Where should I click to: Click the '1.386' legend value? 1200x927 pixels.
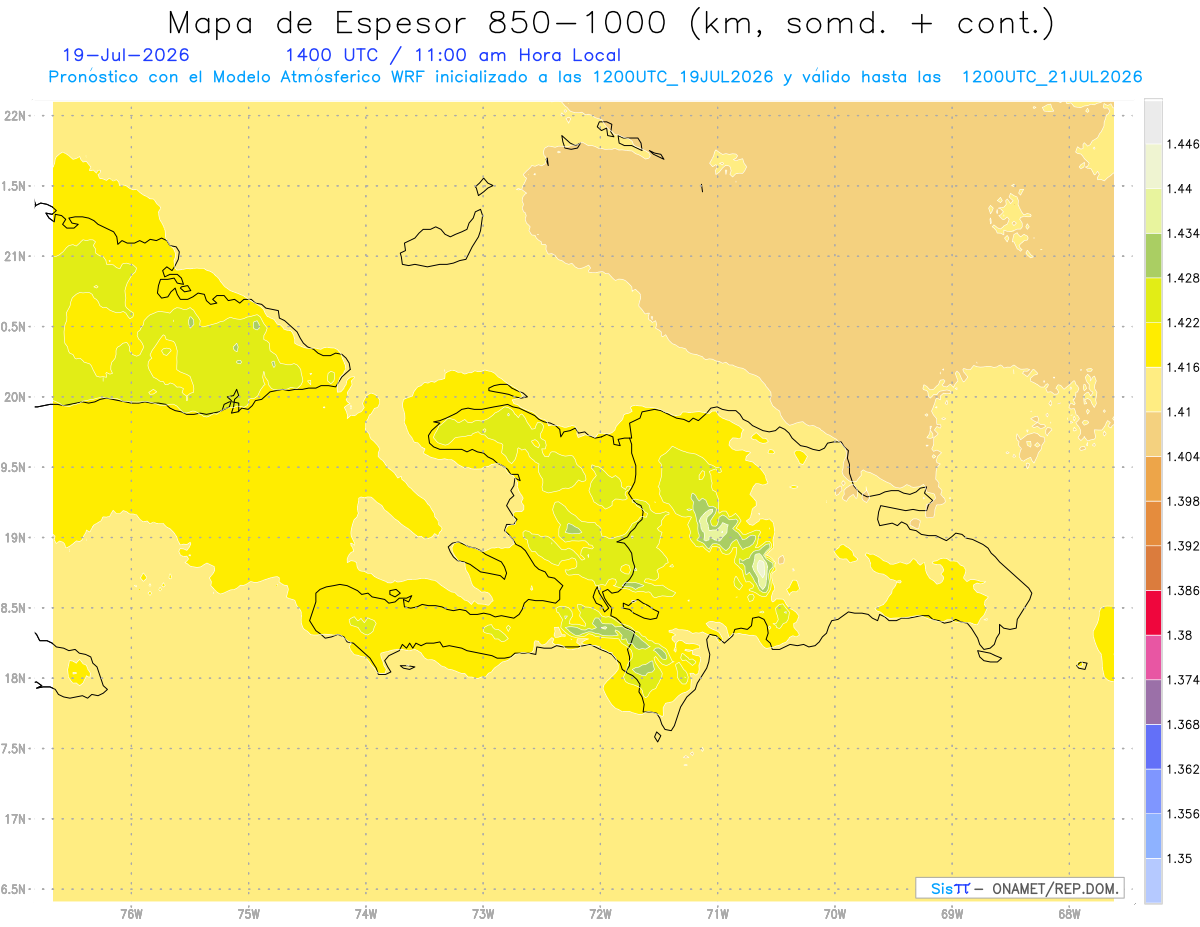(1183, 590)
